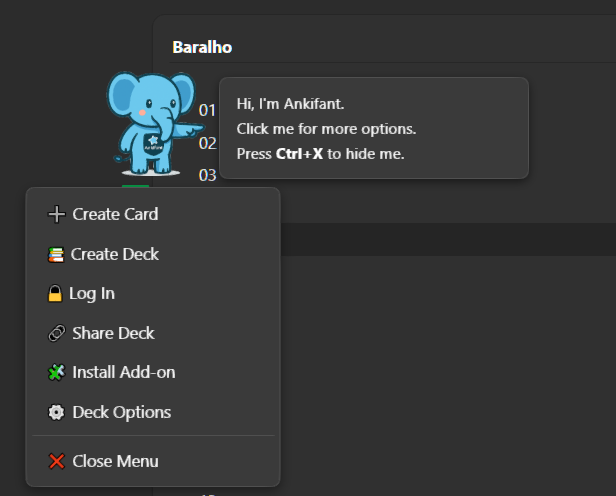The height and width of the screenshot is (496, 616).
Task: Dismiss the popup via Close Menu text
Action: 115,461
